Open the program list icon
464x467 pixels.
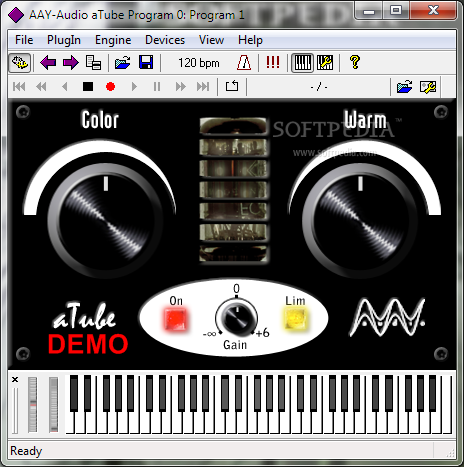point(93,63)
